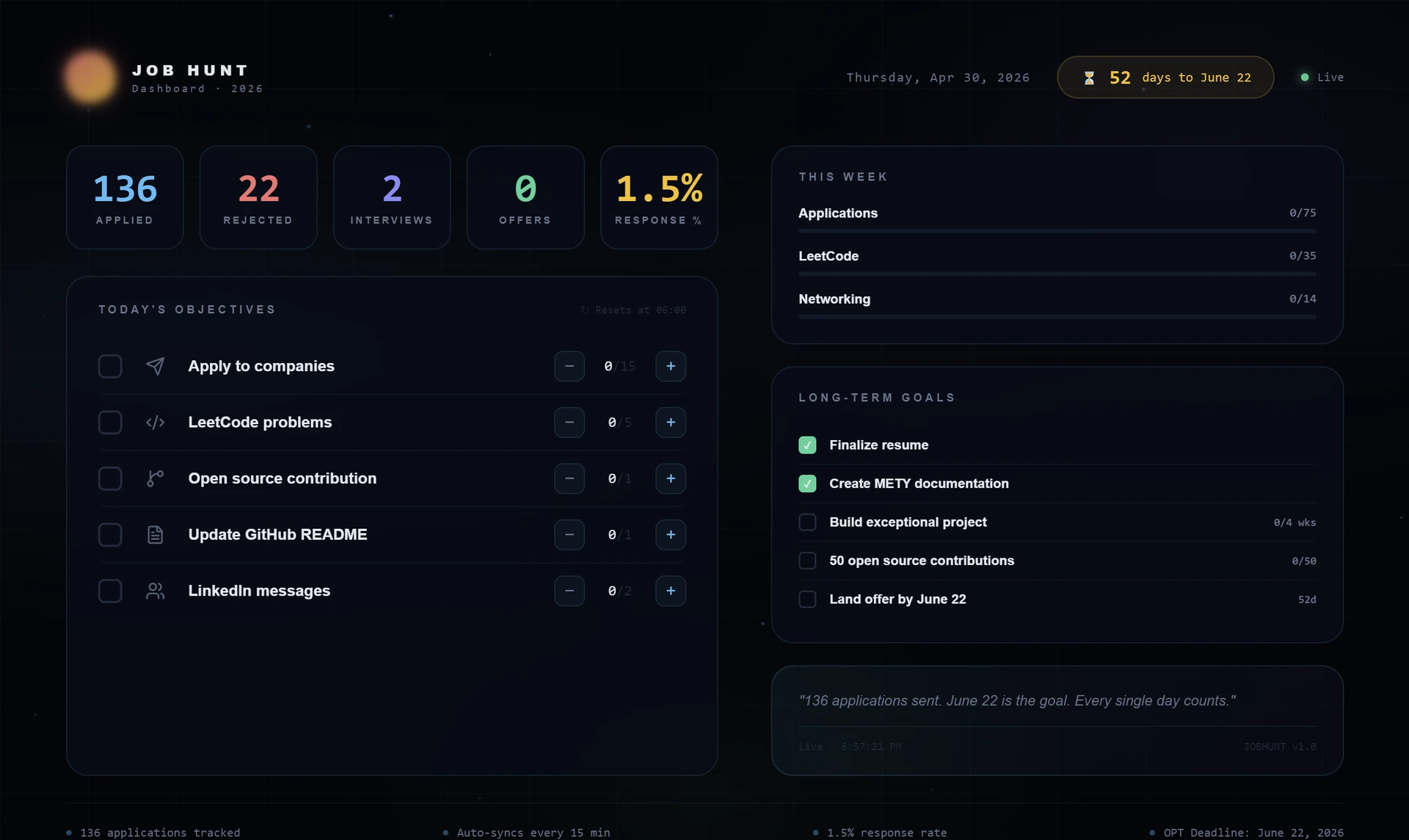Click the reset icon next to Resets at 06:00
Viewport: 1409px width, 840px height.
(x=585, y=310)
